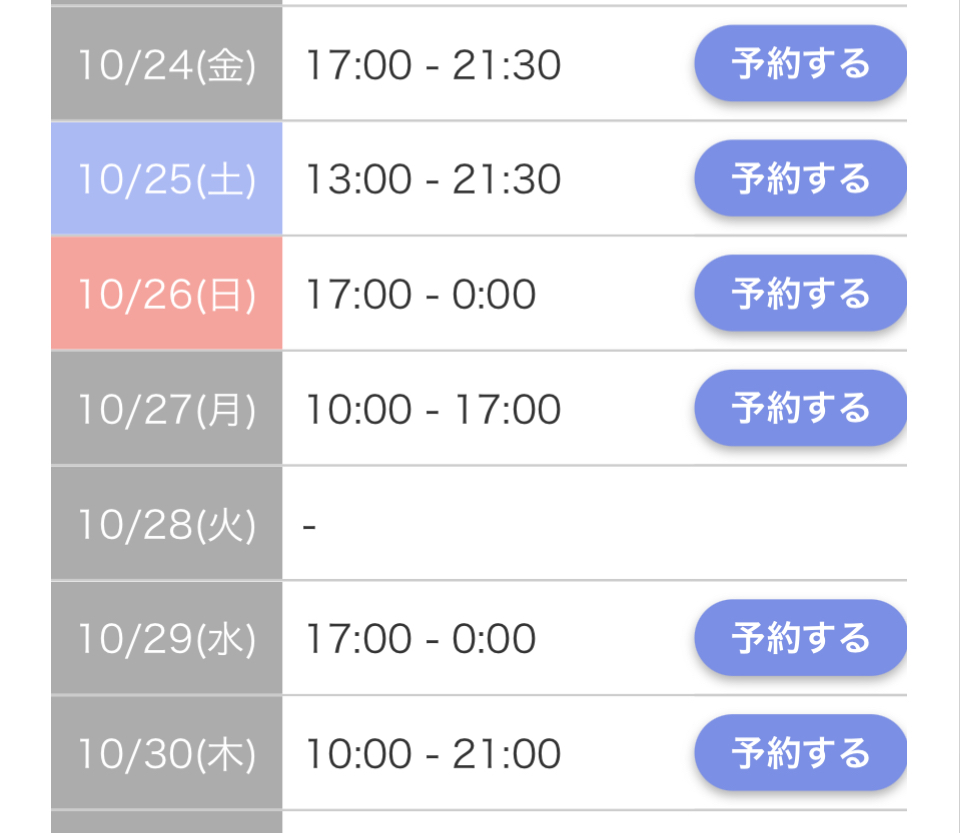This screenshot has height=833, width=960.
Task: Reserve the 10/27 (月) slot with 予約する
Action: (800, 408)
